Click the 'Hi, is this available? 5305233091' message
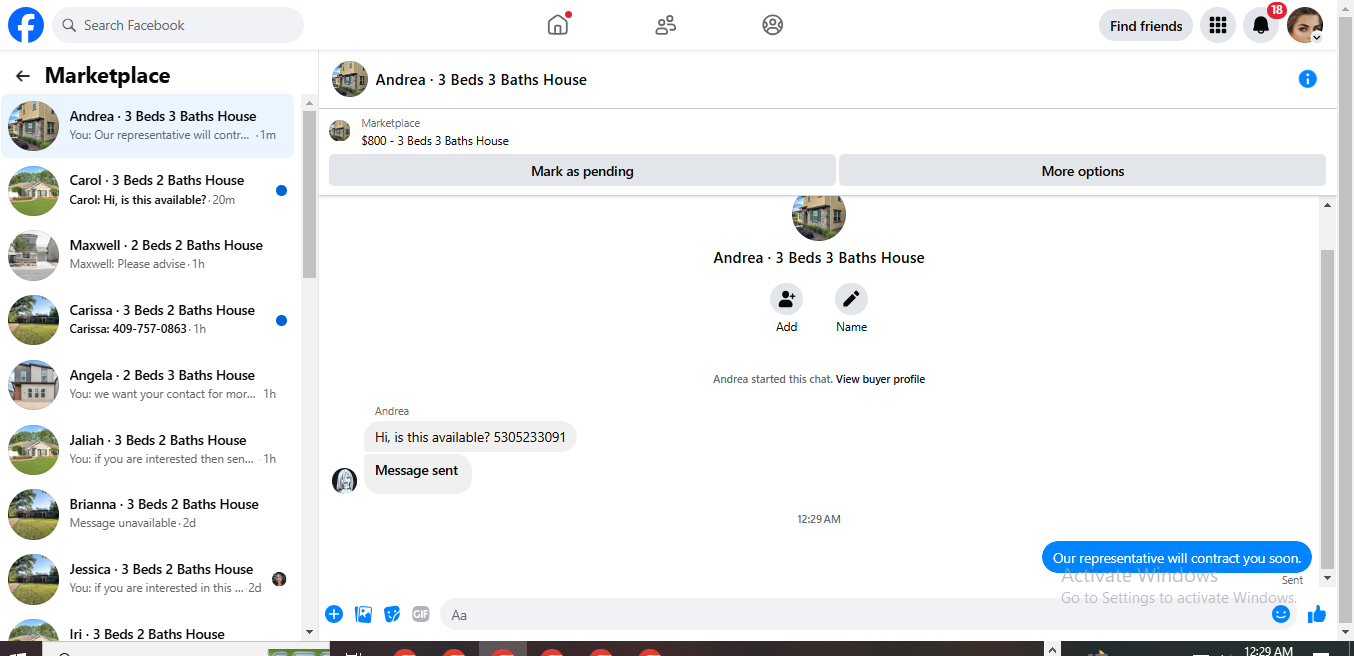 coord(470,437)
